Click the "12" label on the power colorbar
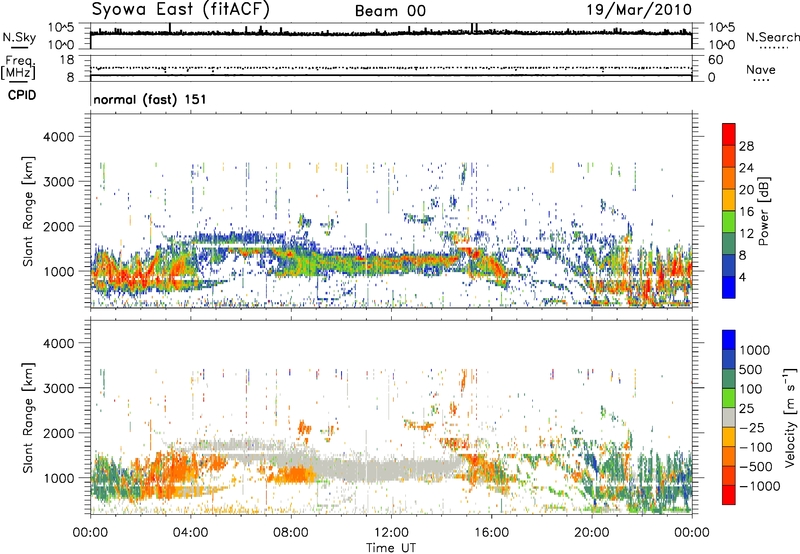 [746, 234]
